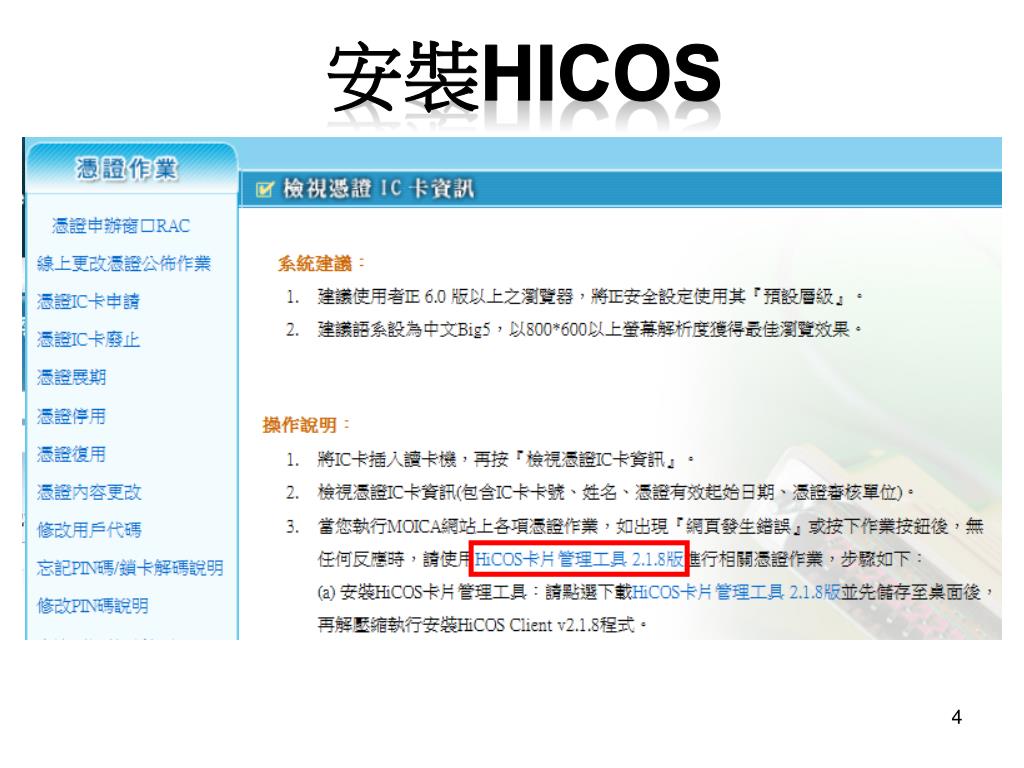Click 憑證作業 sidebar heading
This screenshot has height=768, width=1024.
pyautogui.click(x=127, y=168)
